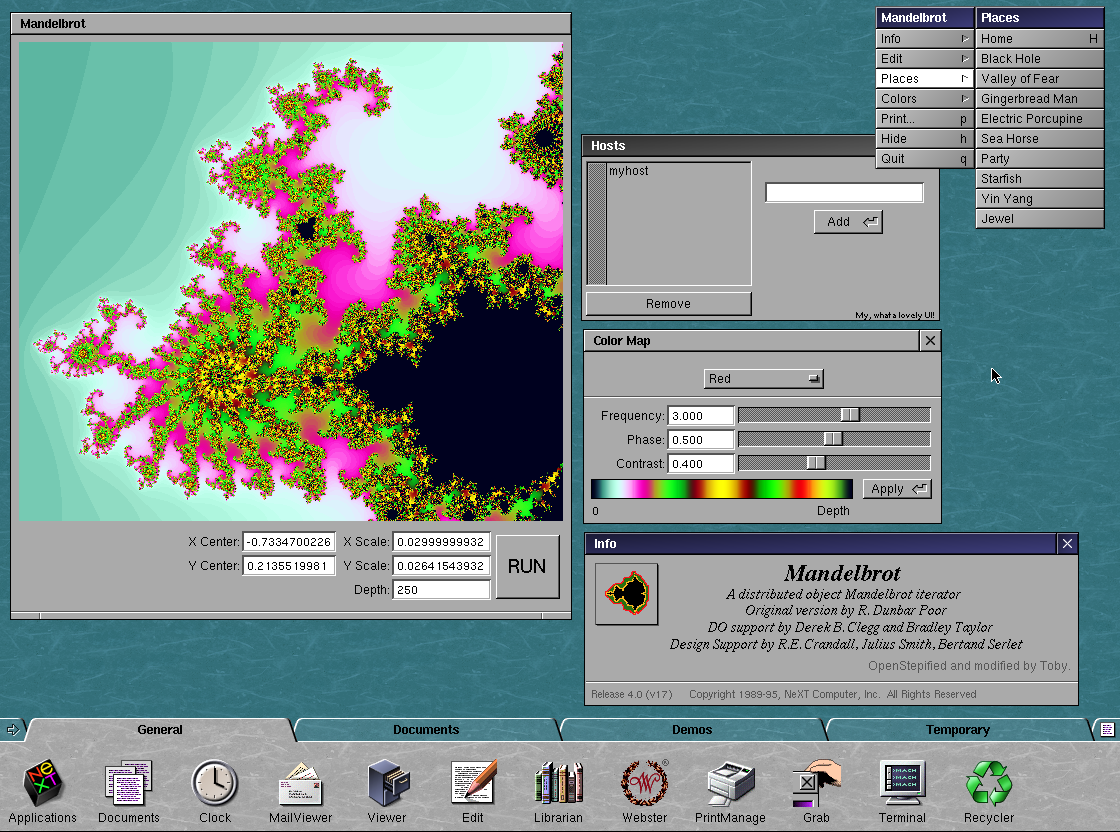Screen dimensions: 1120x832
Task: Open the Terminal app icon
Action: coord(902,783)
